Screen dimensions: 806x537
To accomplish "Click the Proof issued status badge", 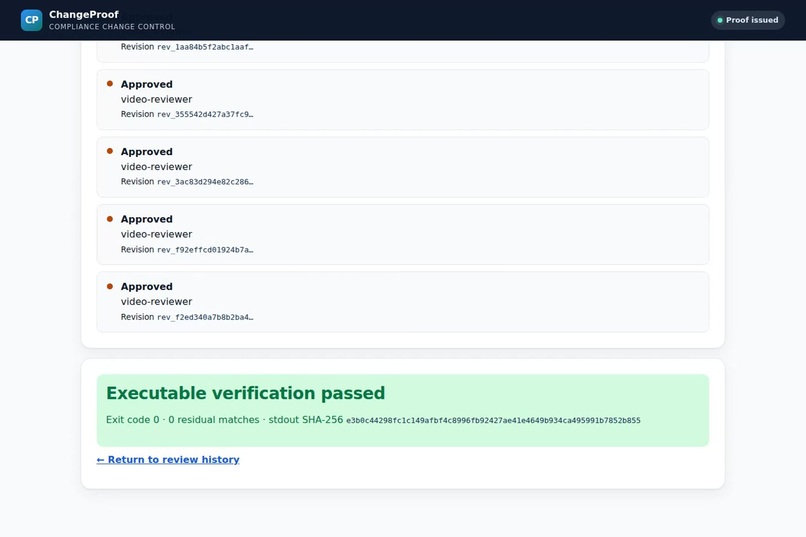I will (747, 20).
